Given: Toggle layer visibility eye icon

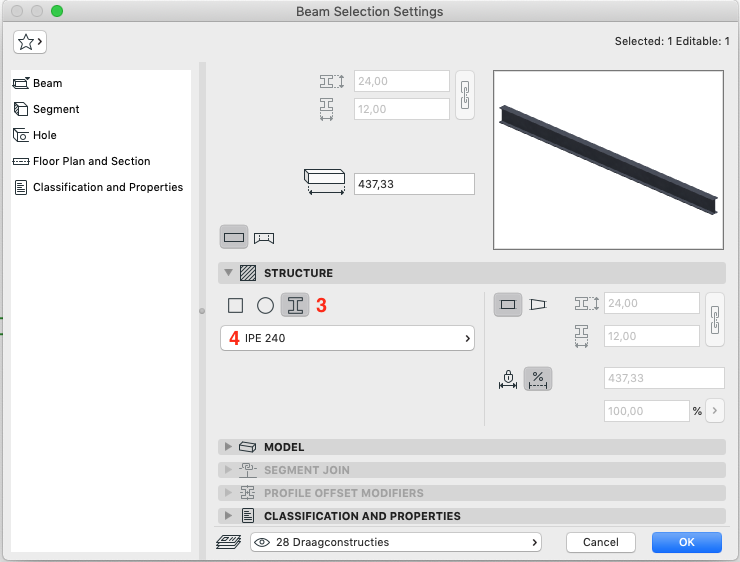Looking at the screenshot, I should point(262,543).
